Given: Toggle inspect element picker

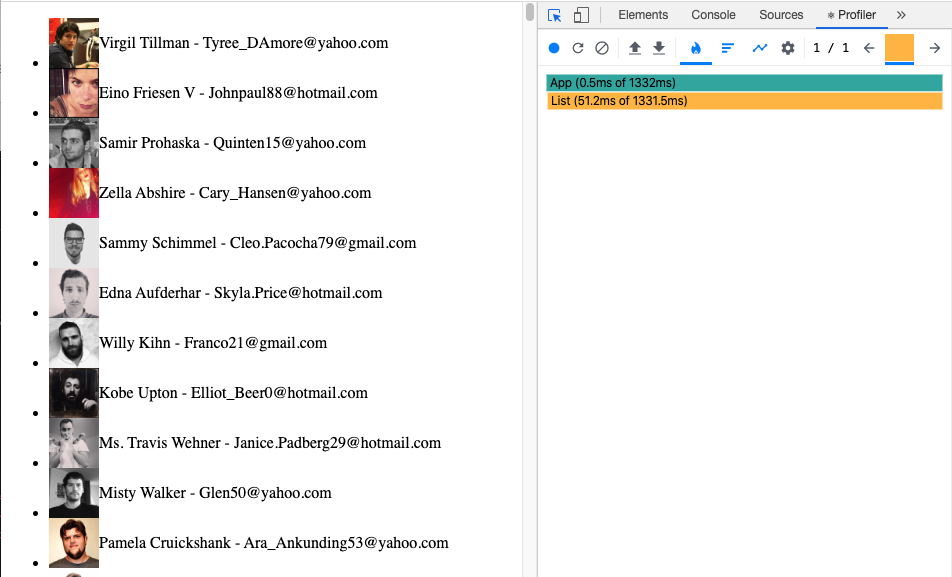Looking at the screenshot, I should 555,15.
